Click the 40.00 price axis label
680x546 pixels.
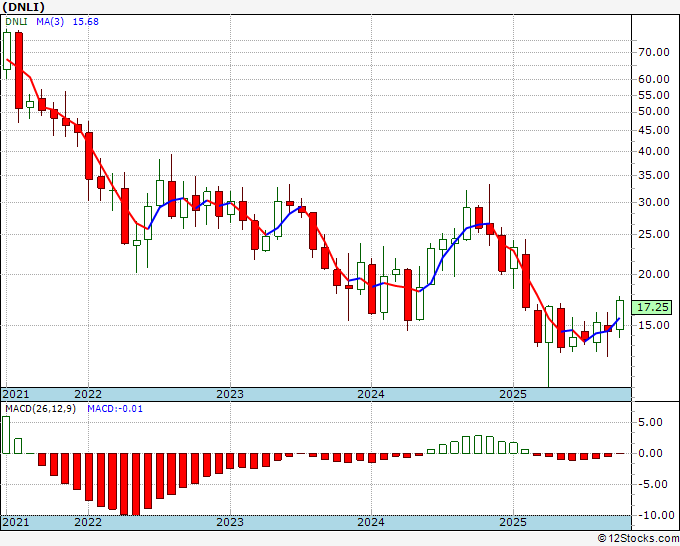pyautogui.click(x=654, y=151)
